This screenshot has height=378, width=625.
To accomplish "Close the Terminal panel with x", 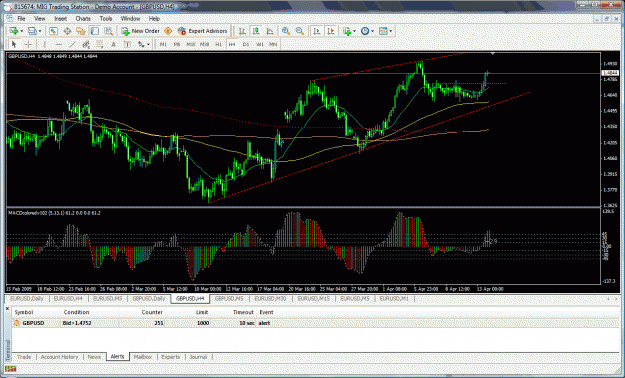I will coord(8,309).
